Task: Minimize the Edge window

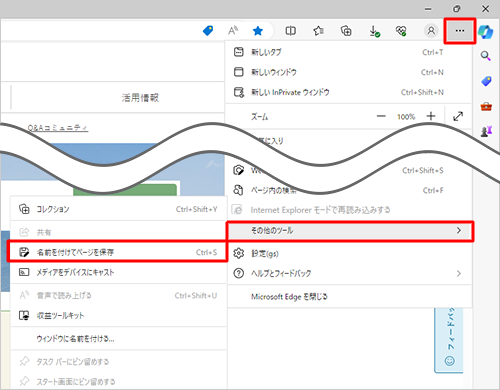Action: [x=428, y=9]
